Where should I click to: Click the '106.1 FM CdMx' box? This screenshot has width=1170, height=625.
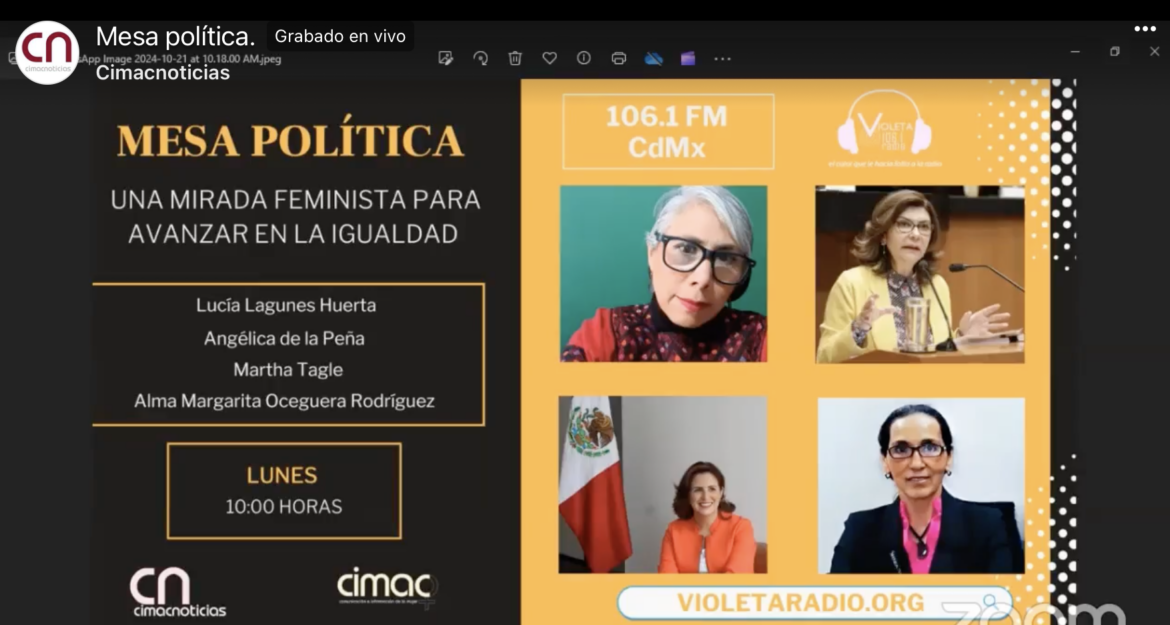pos(667,132)
